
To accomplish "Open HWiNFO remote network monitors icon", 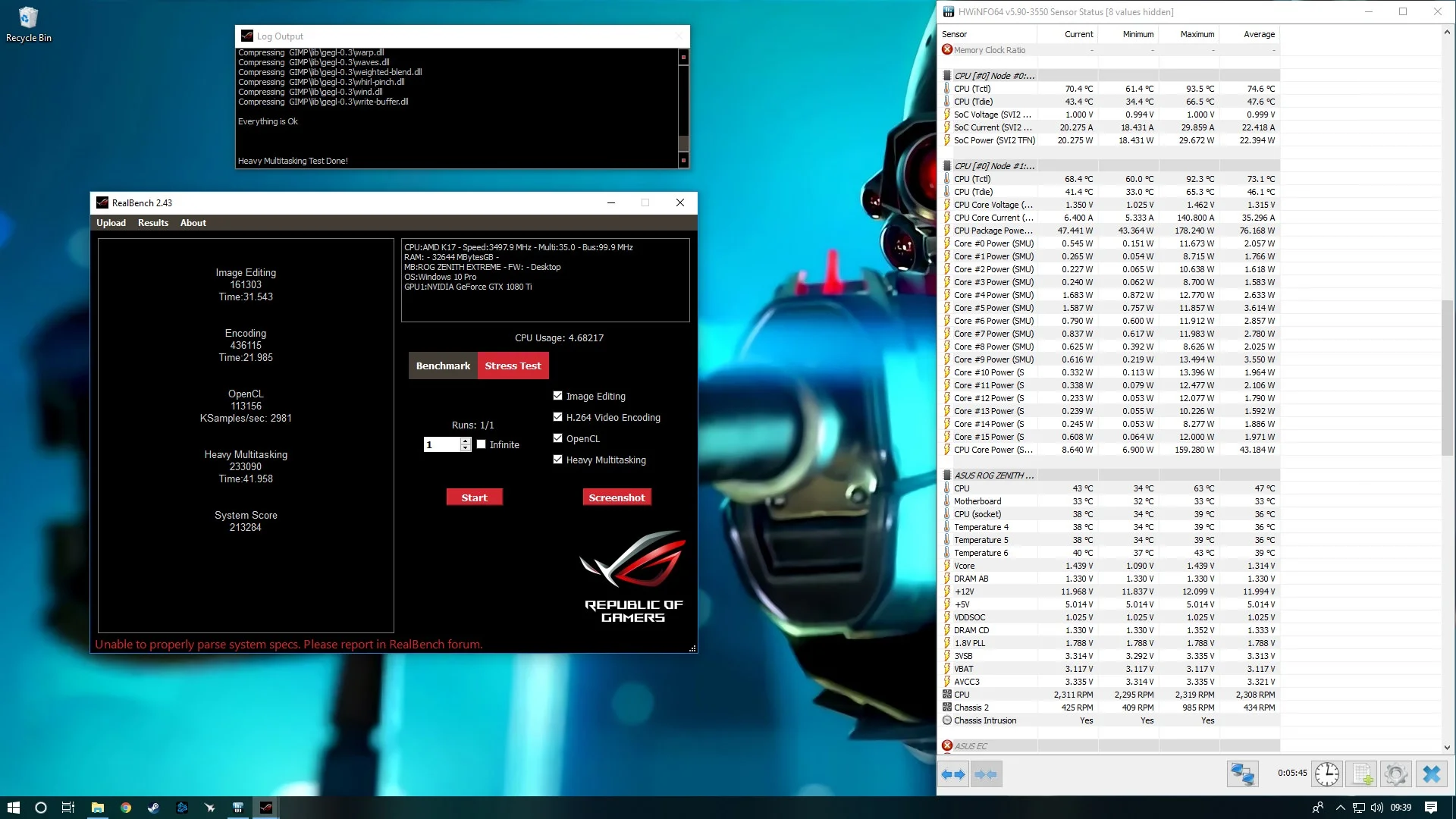I will pyautogui.click(x=1242, y=774).
